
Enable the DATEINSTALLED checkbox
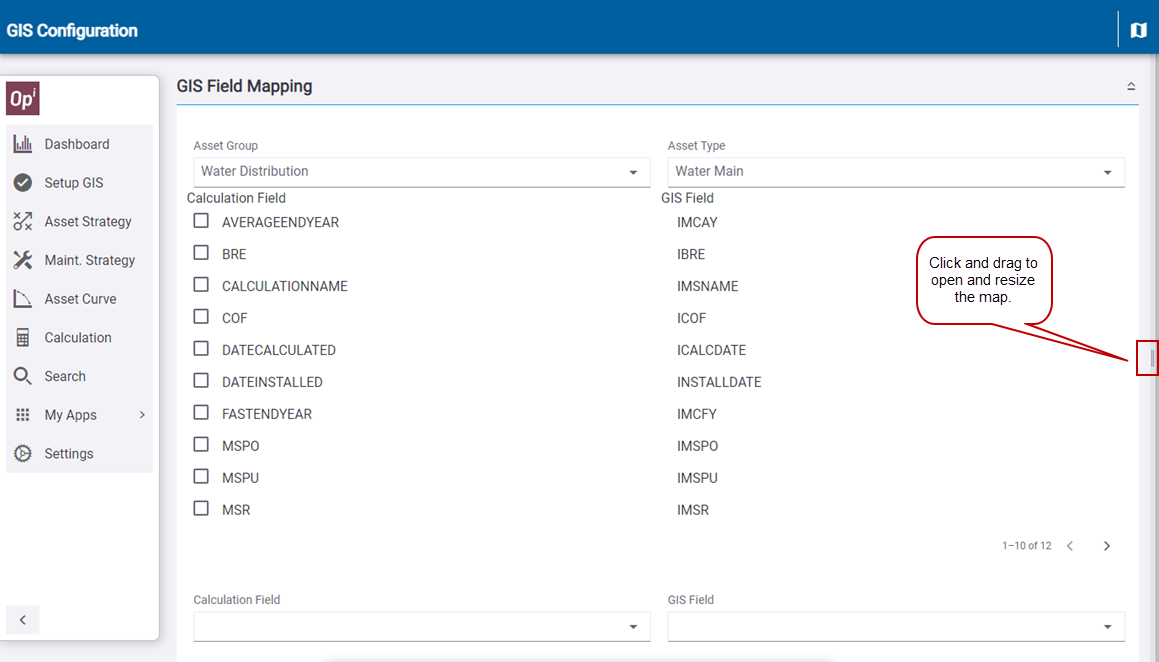point(201,381)
